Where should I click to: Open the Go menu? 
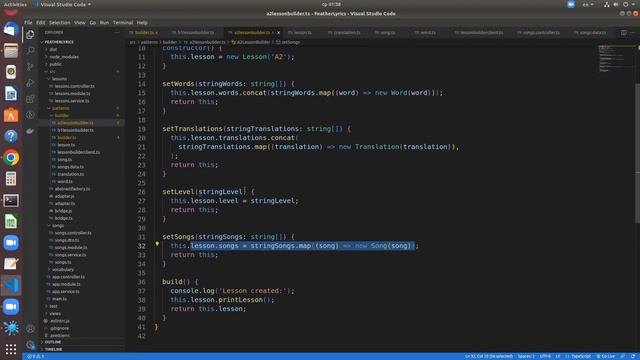[x=93, y=22]
